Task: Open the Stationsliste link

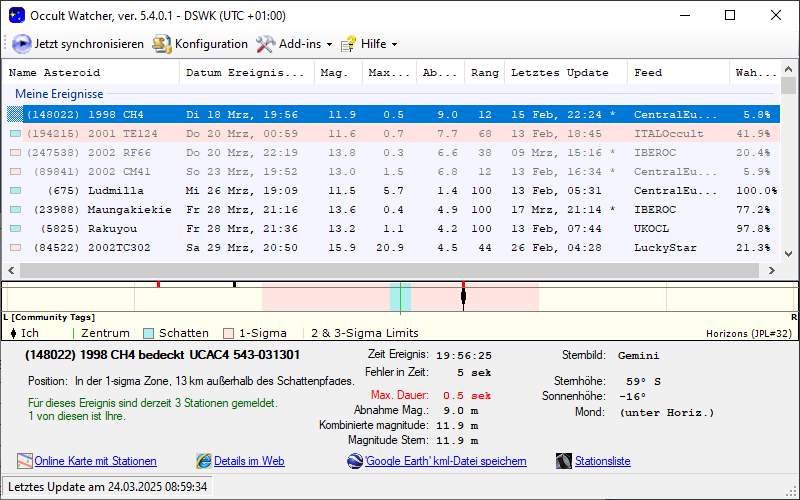Action: (602, 461)
